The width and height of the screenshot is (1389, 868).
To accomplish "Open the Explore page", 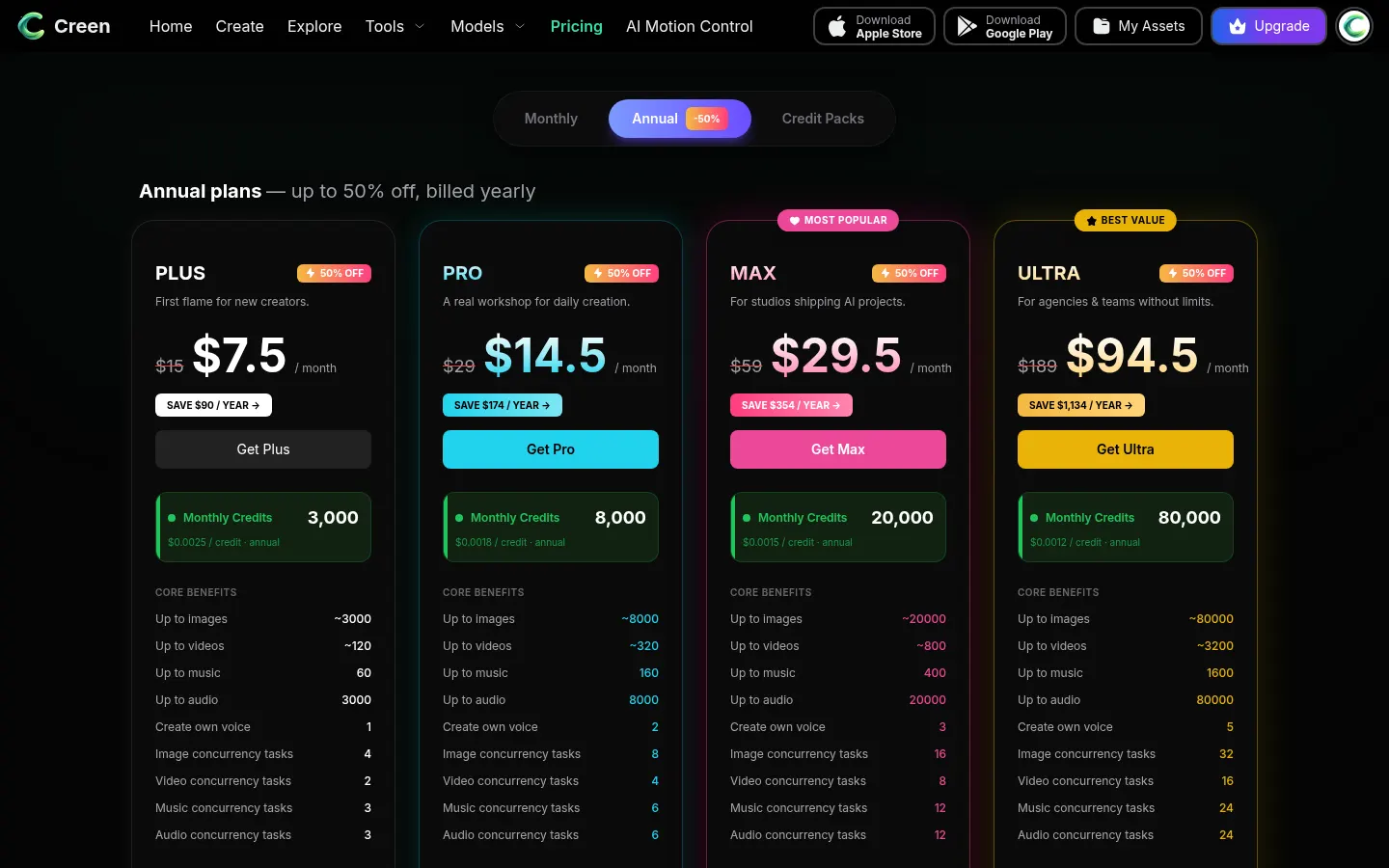I will click(x=314, y=26).
